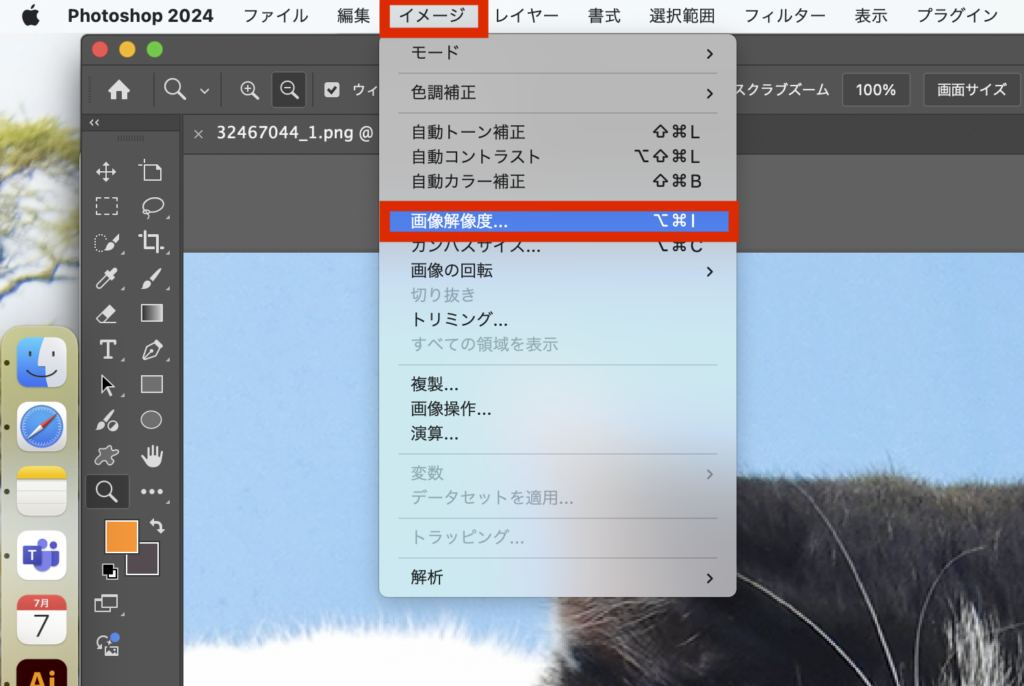1024x686 pixels.
Task: Select the Rectangle shape tool
Action: (x=152, y=384)
